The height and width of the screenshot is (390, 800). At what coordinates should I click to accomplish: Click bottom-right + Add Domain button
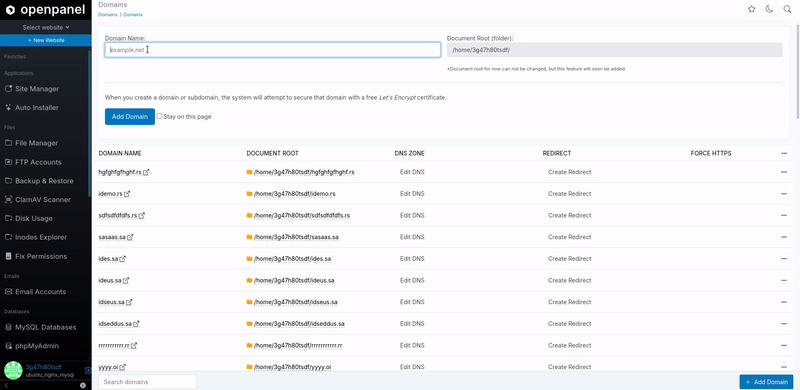point(766,382)
